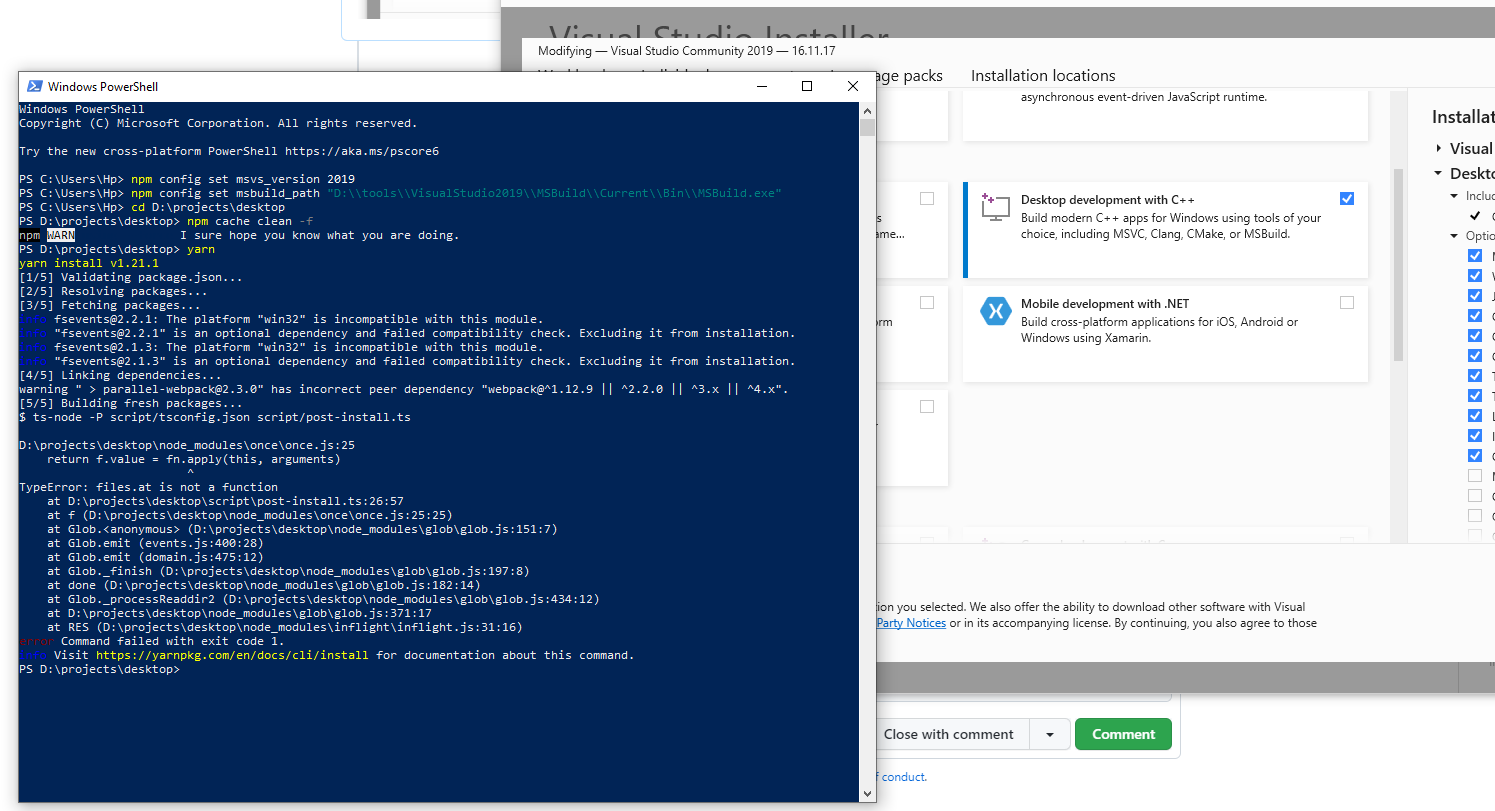Click the green Comment button
Image resolution: width=1495 pixels, height=811 pixels.
tap(1123, 734)
